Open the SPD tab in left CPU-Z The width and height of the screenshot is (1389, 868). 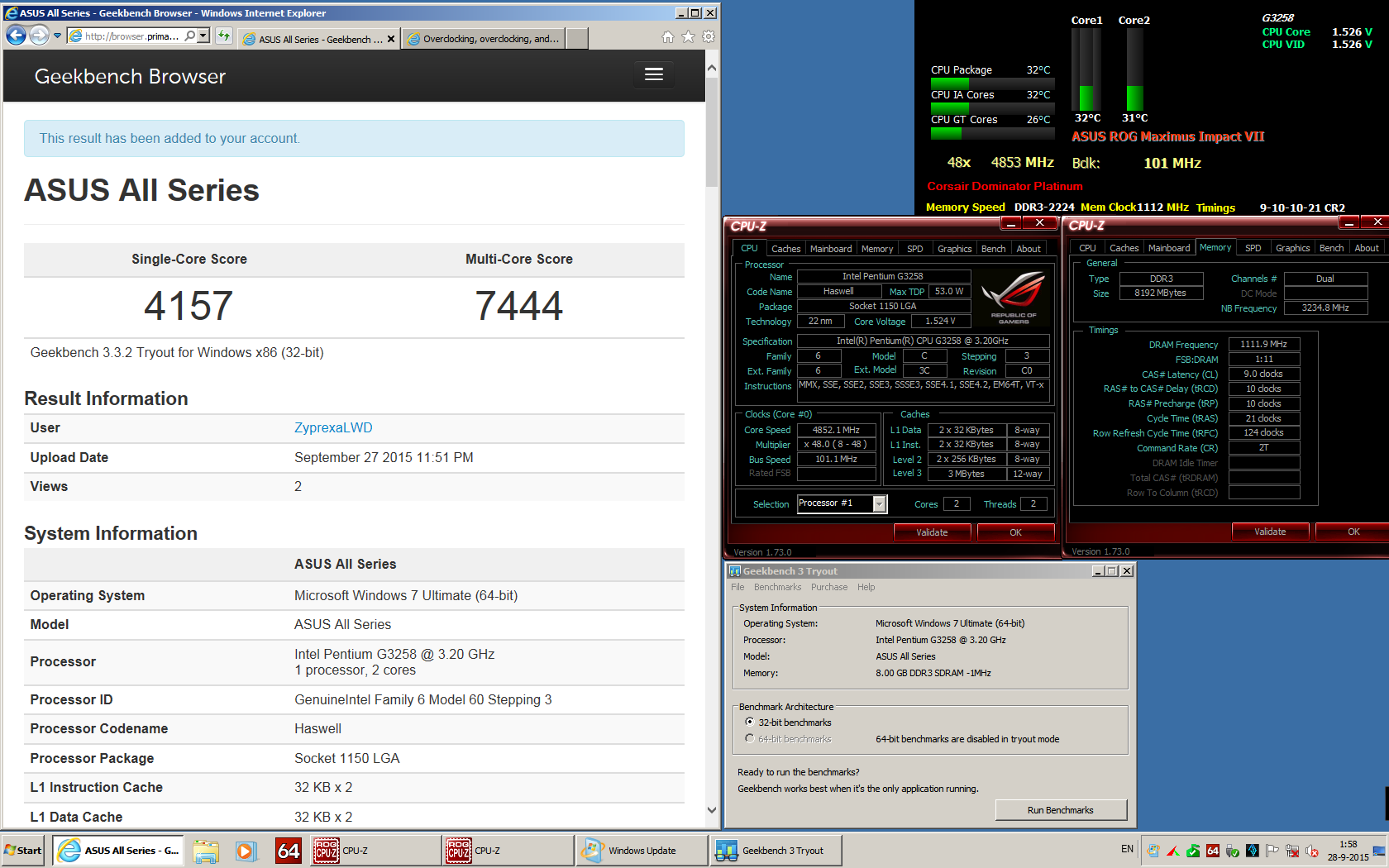pyautogui.click(x=914, y=249)
